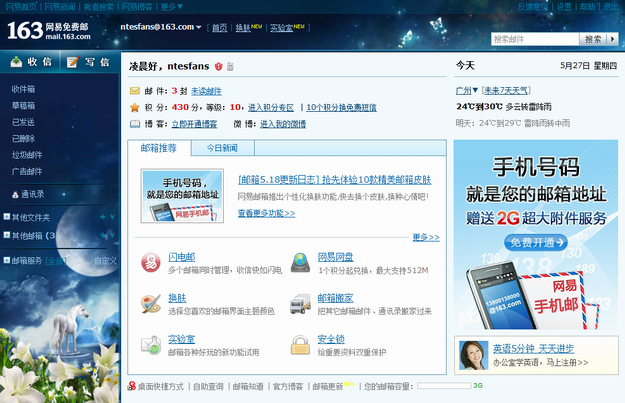The width and height of the screenshot is (625, 403).
Task: Open the 更多 dropdown in top navigation
Action: (x=180, y=6)
